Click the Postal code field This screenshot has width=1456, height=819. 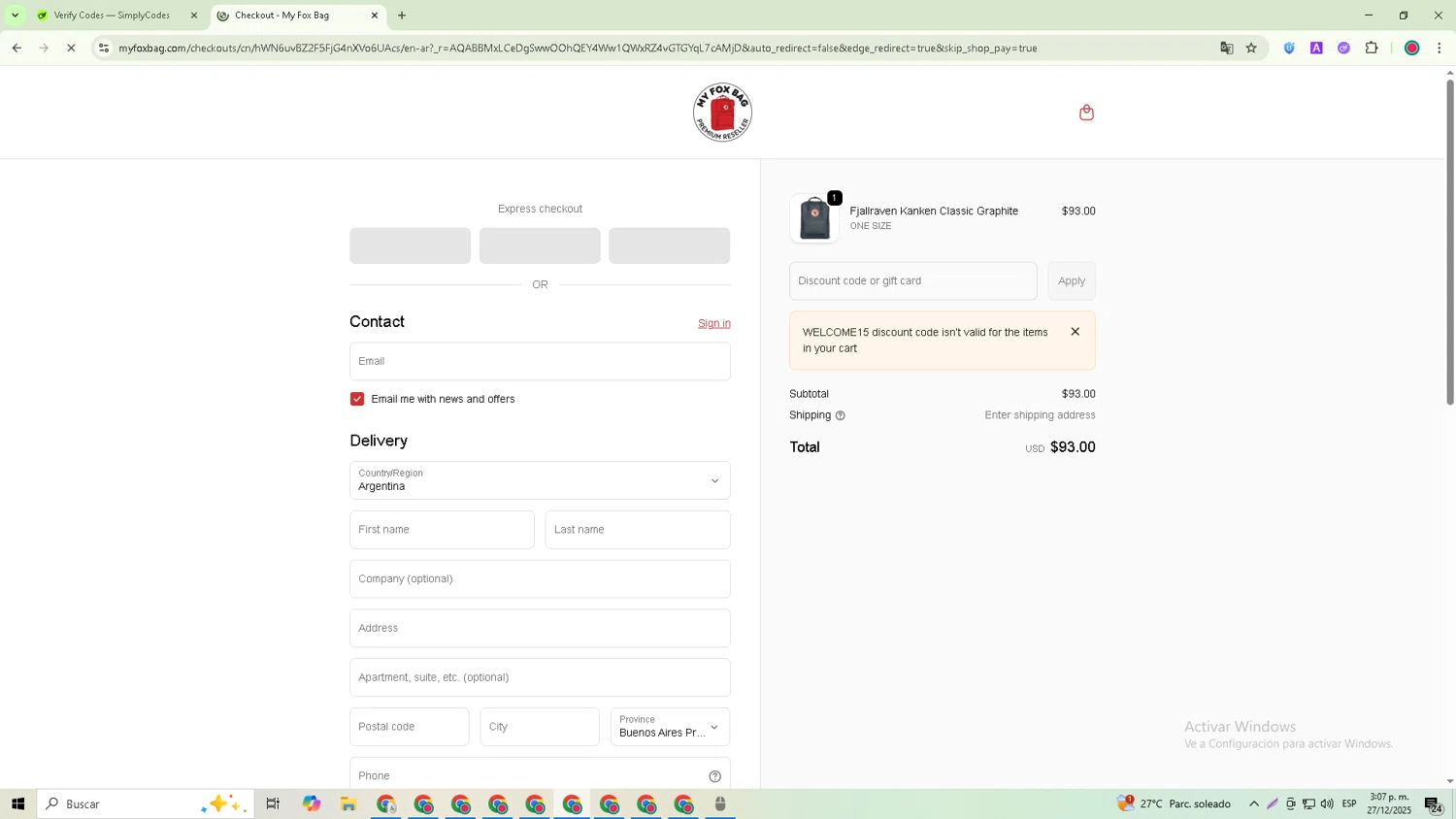(409, 727)
